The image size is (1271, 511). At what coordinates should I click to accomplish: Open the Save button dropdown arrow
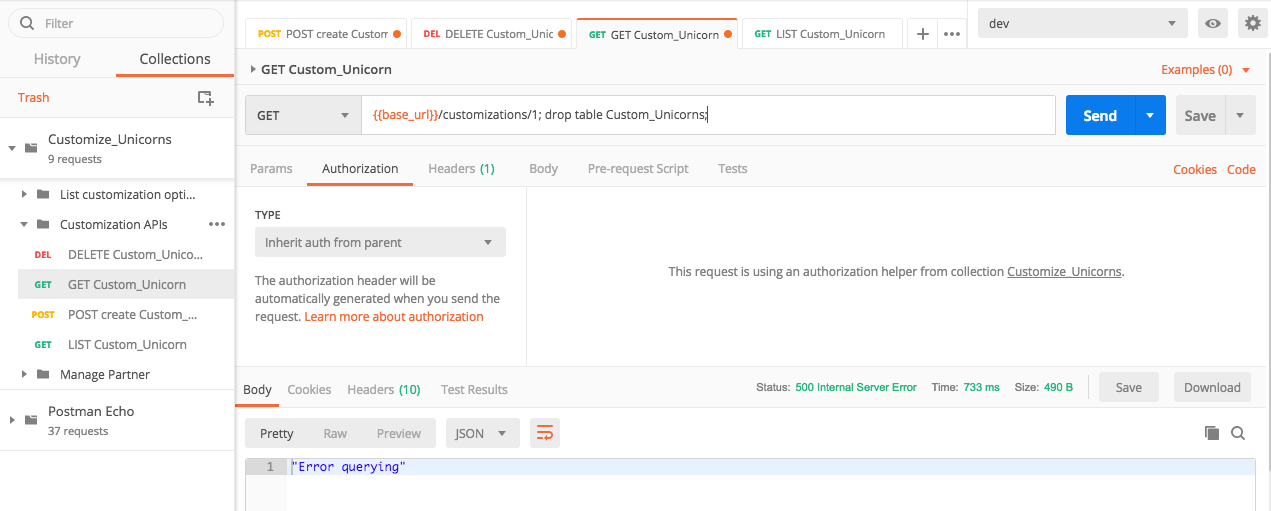1240,115
